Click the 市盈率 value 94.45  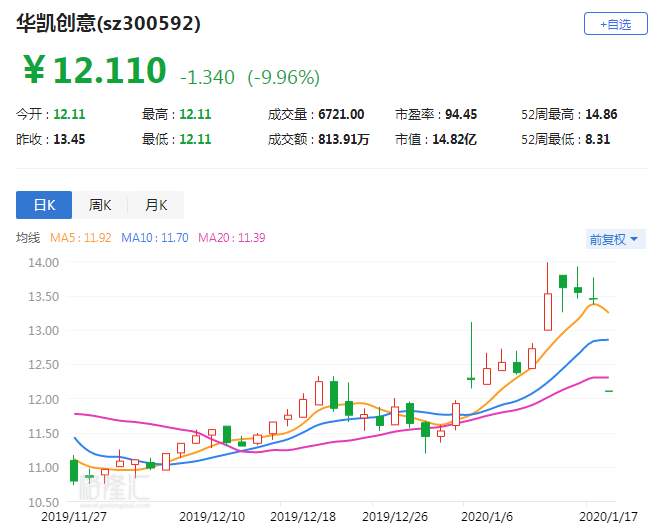click(x=461, y=114)
